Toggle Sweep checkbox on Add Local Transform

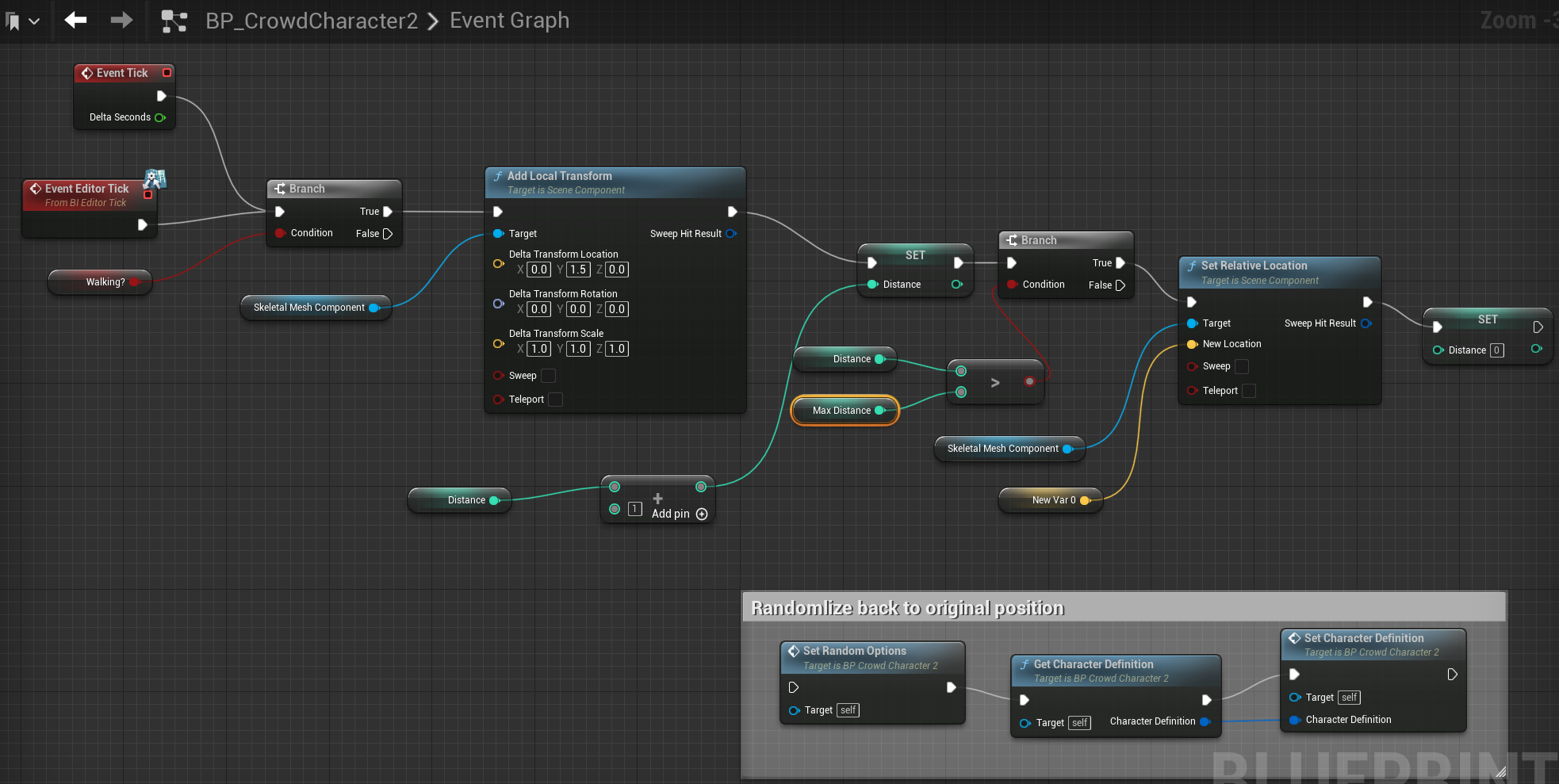[x=548, y=376]
